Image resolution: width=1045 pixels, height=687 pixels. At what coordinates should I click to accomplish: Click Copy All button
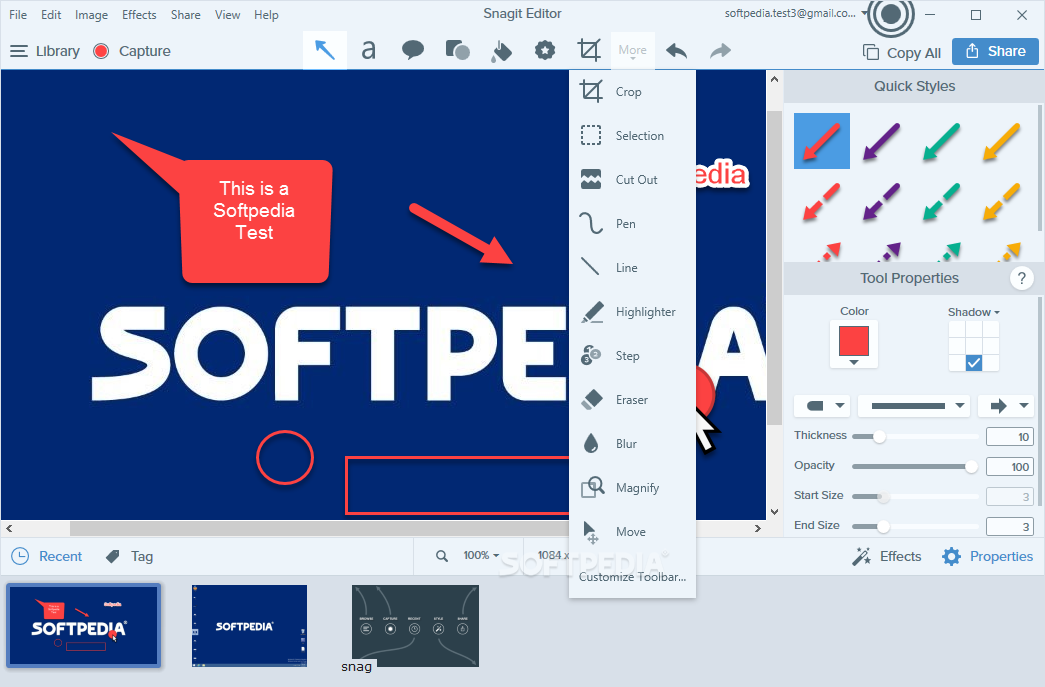[x=902, y=53]
